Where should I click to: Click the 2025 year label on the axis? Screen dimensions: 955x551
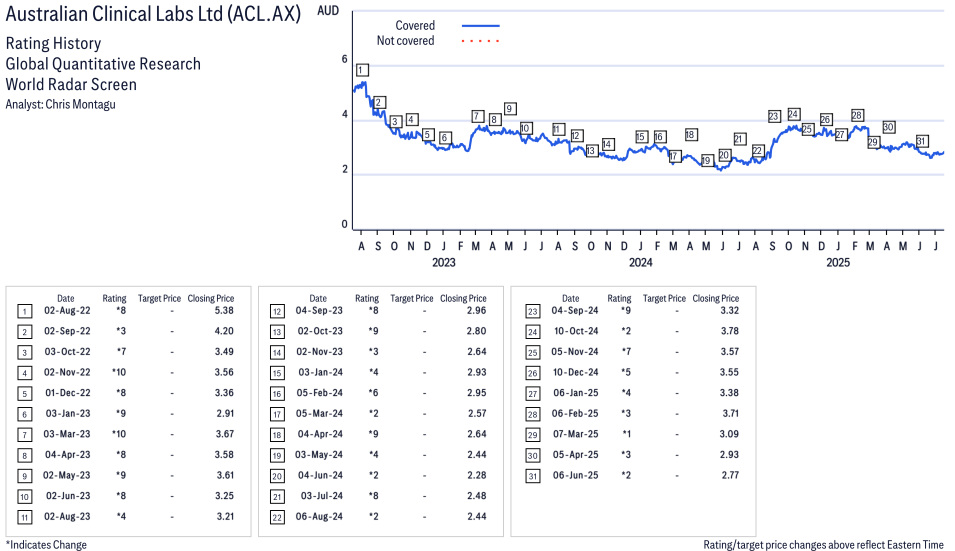point(837,262)
